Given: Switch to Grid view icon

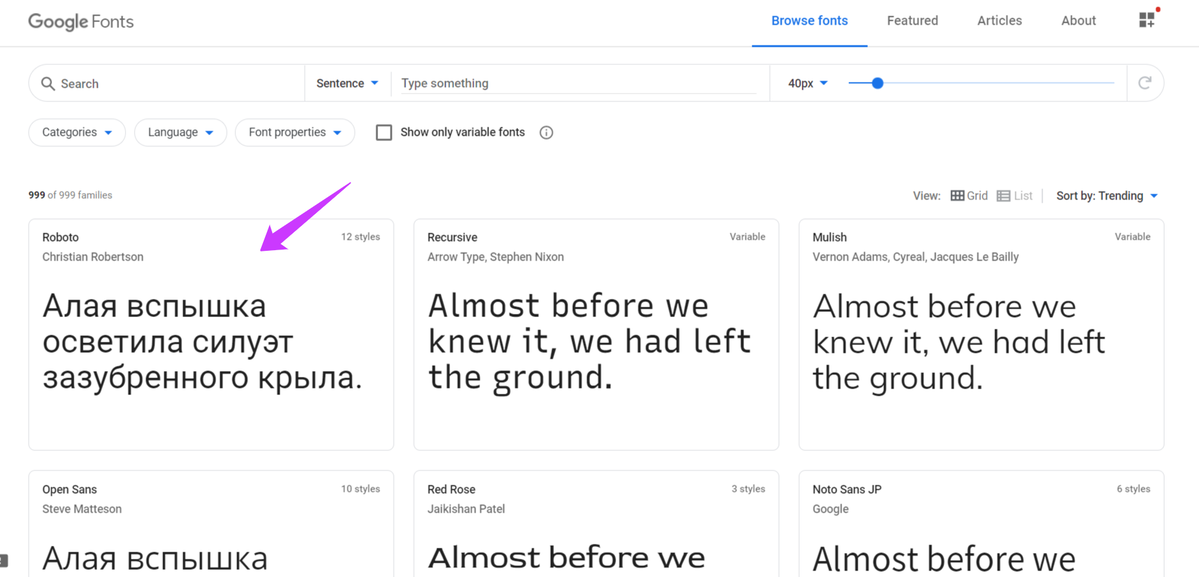Looking at the screenshot, I should tap(957, 196).
